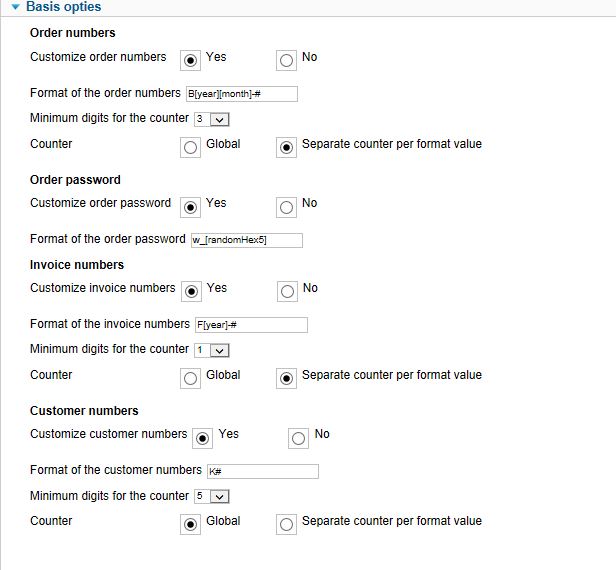Select Yes for Customize order password
The height and width of the screenshot is (570, 616).
191,206
